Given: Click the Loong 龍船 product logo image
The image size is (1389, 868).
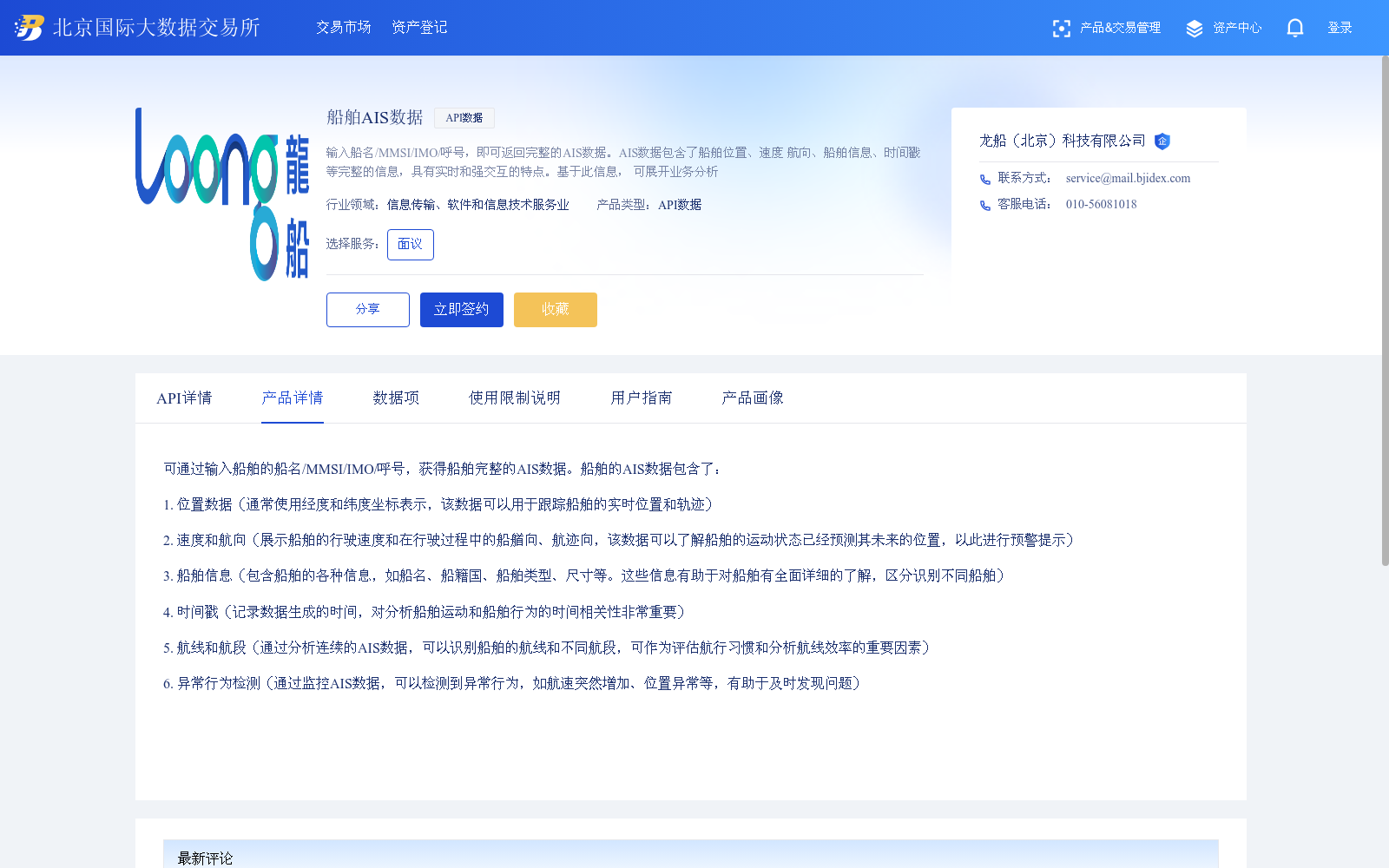Looking at the screenshot, I should point(222,194).
